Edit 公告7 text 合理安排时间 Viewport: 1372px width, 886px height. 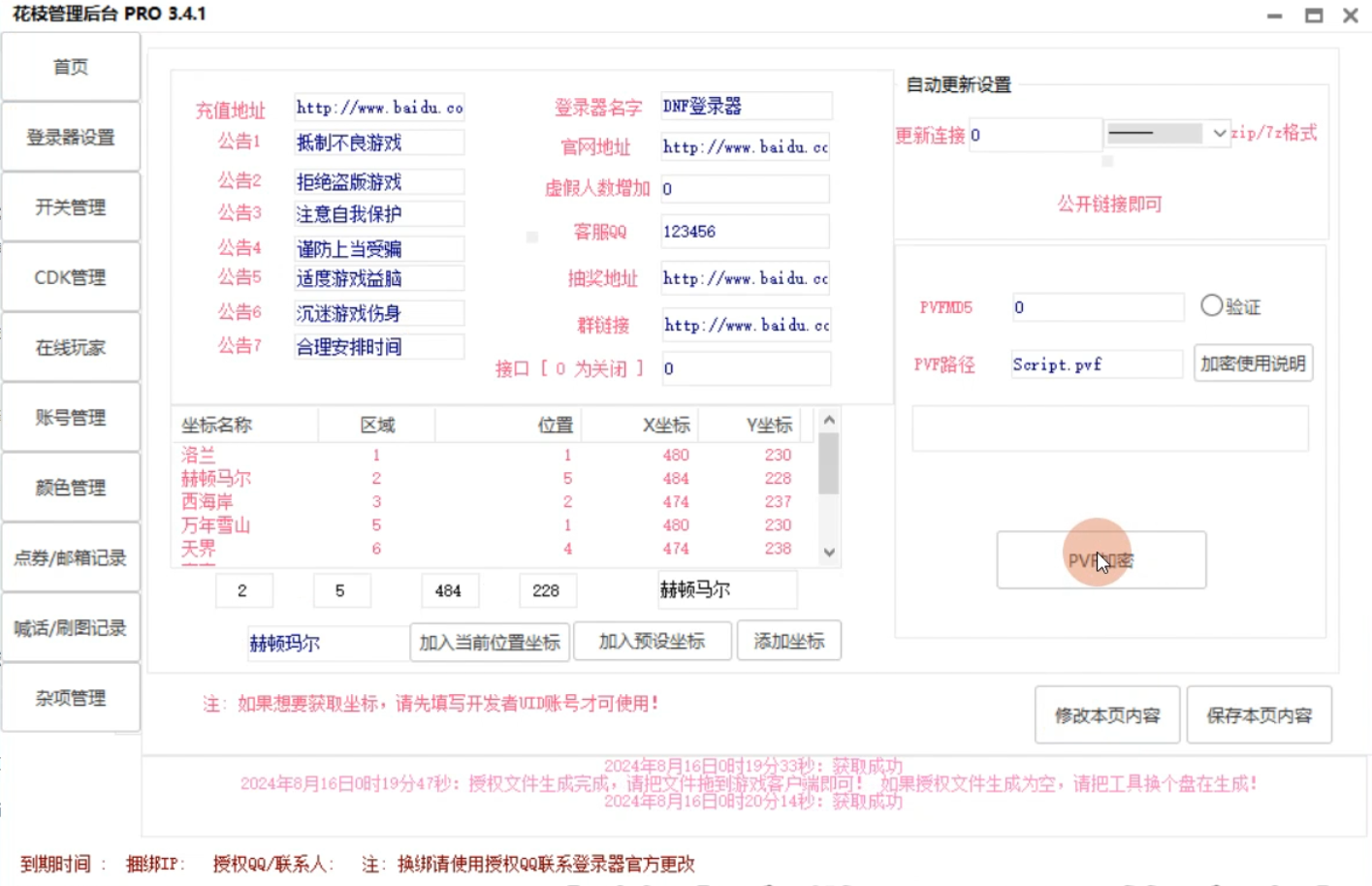(x=379, y=347)
